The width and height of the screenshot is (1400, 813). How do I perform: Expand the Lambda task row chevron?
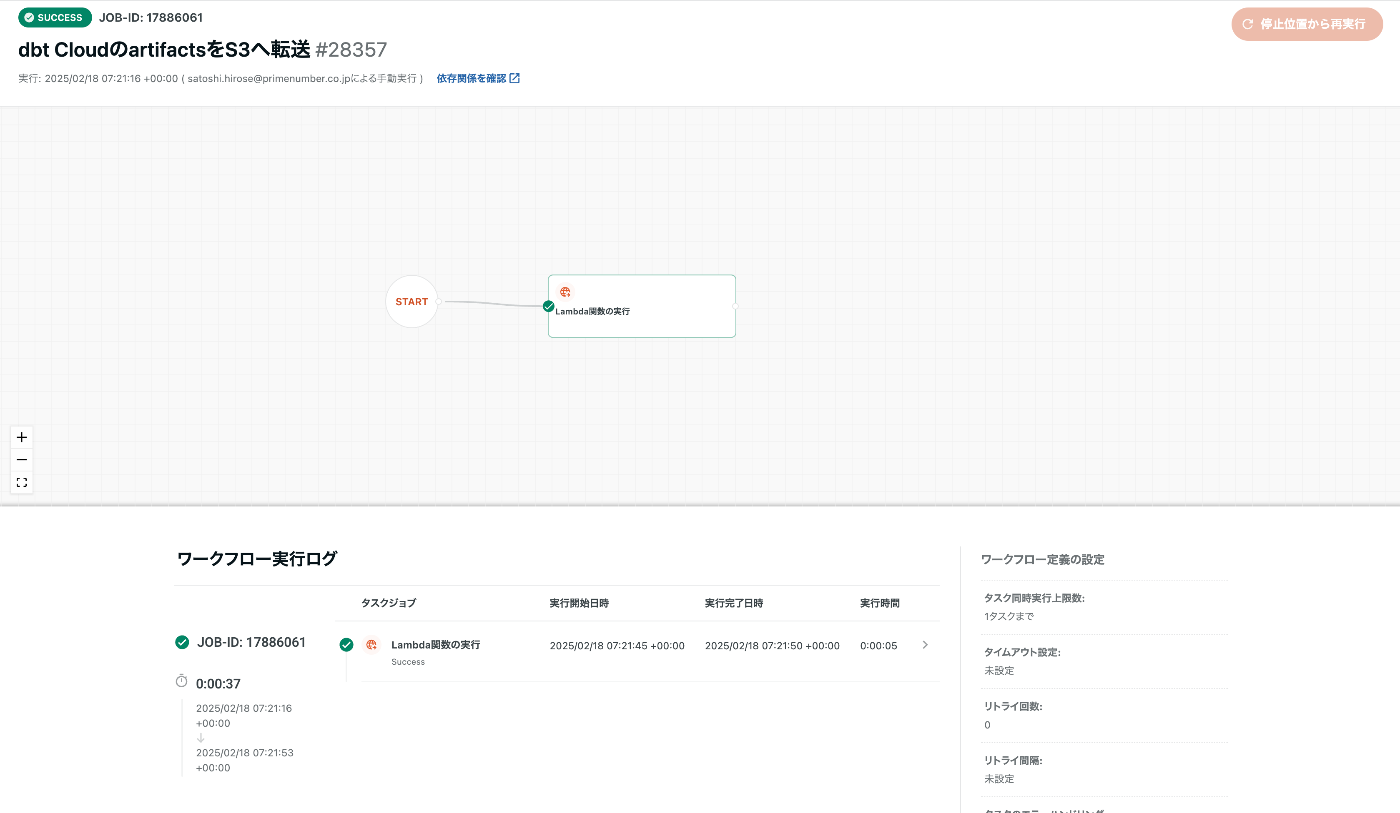[925, 645]
